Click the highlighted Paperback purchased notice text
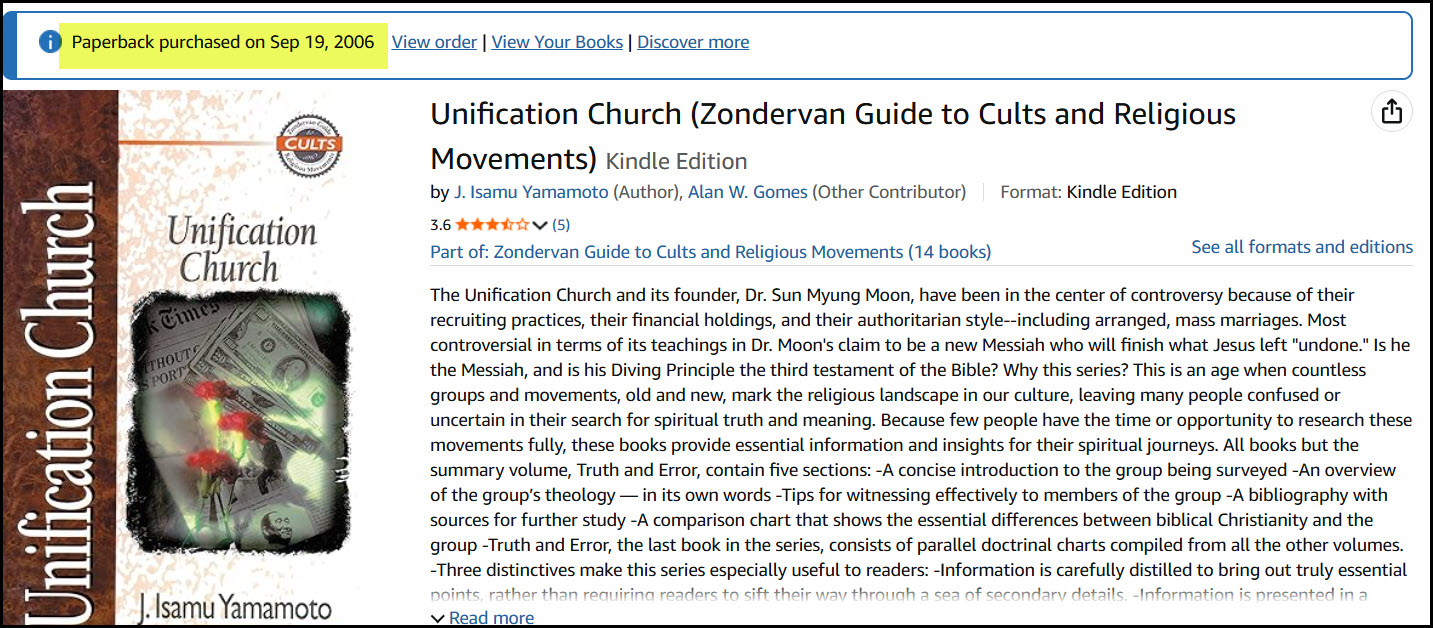Screen dimensions: 1433x628 [223, 42]
